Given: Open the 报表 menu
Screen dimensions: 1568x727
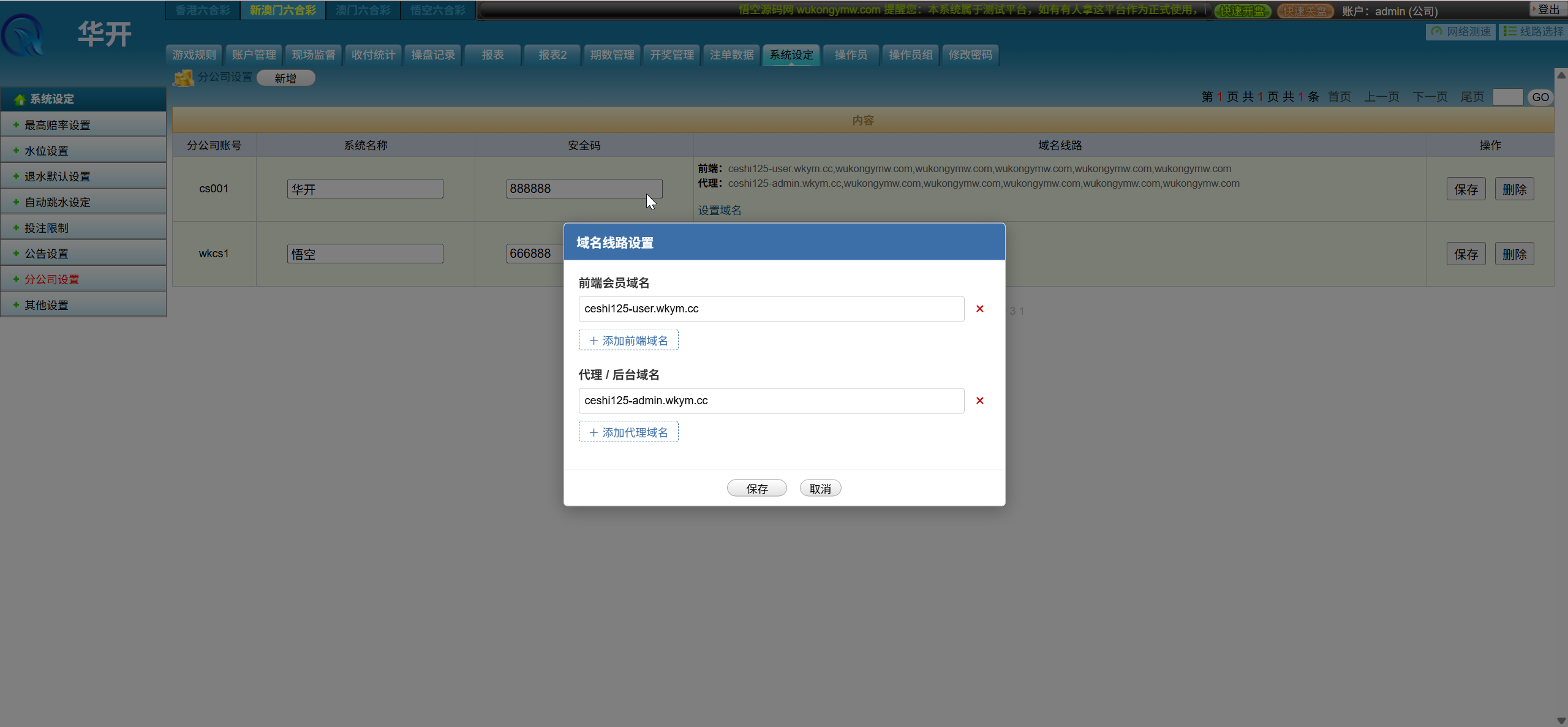Looking at the screenshot, I should (492, 55).
